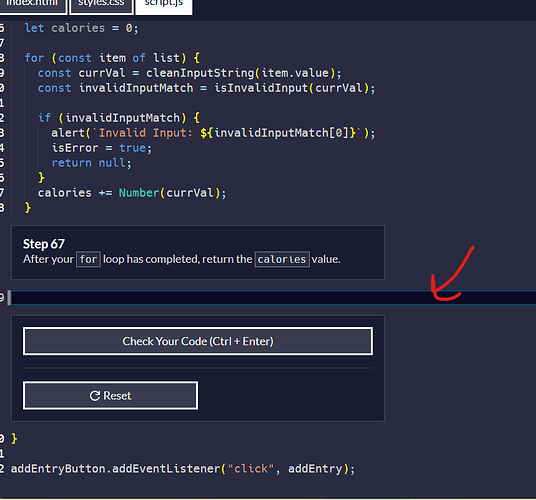This screenshot has height=500, width=536.
Task: Click the cleanInputString call line
Action: click(x=189, y=73)
